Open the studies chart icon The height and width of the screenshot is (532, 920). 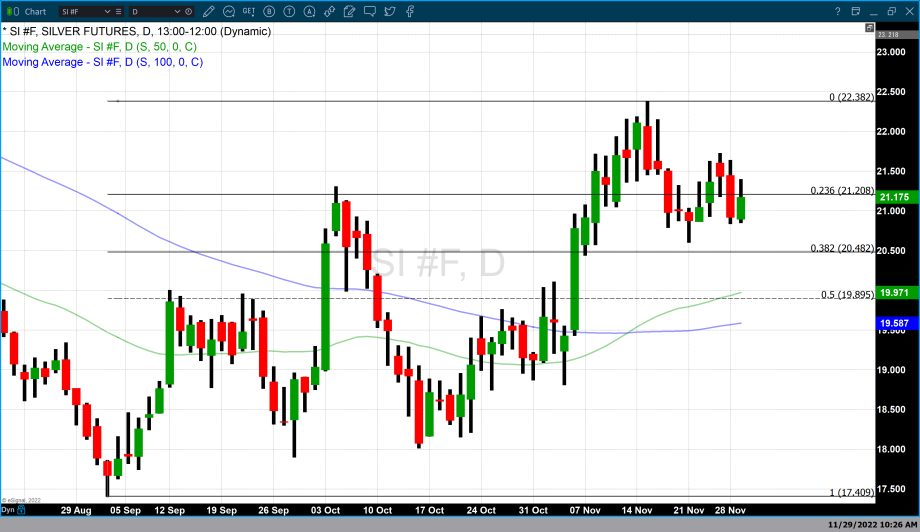[x=229, y=11]
